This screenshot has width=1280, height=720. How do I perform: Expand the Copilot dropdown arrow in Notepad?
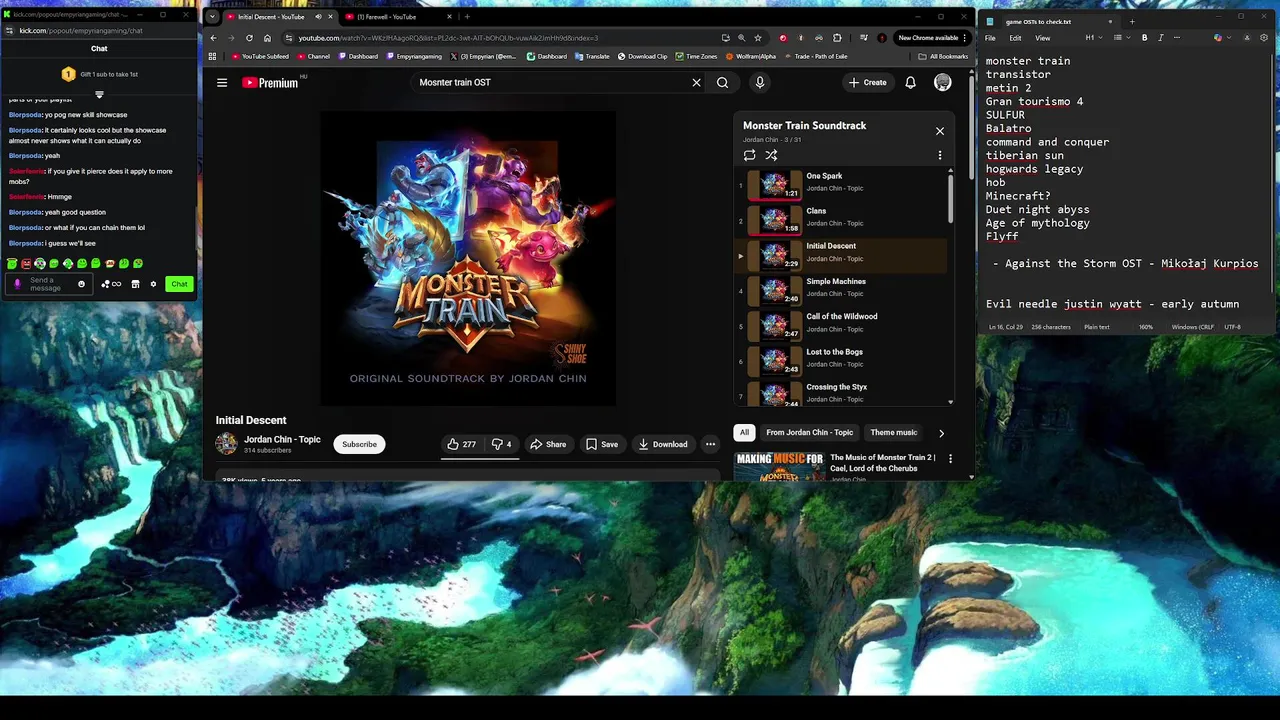(x=1228, y=38)
